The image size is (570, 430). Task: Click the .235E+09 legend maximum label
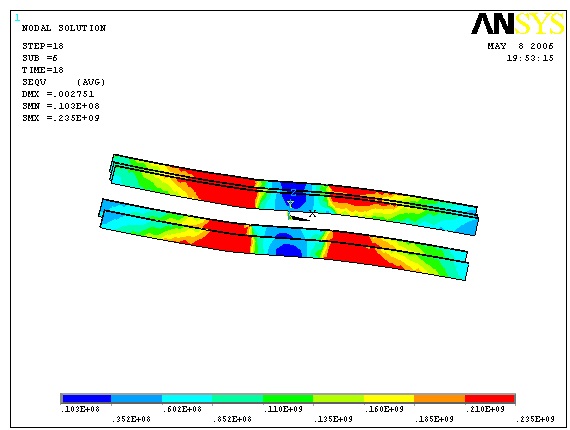pos(535,419)
